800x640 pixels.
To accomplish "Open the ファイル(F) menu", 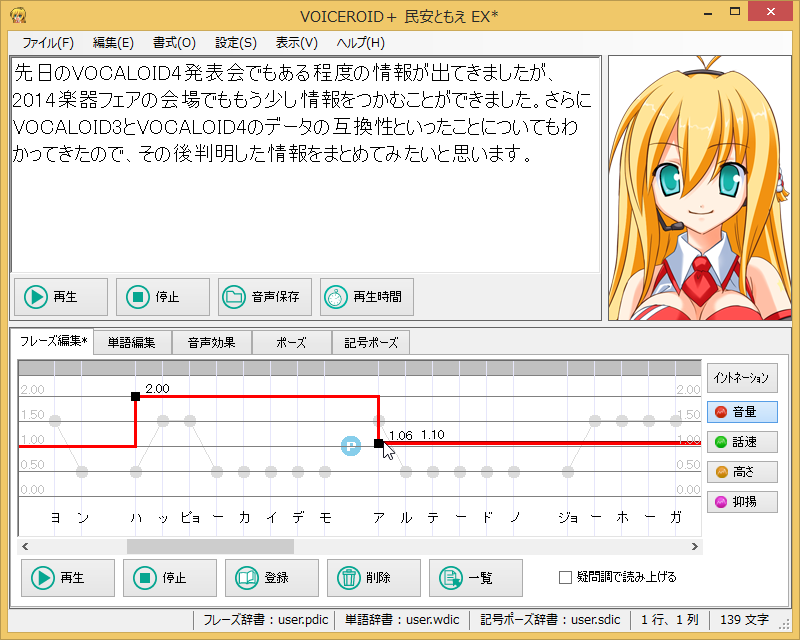I will (48, 43).
